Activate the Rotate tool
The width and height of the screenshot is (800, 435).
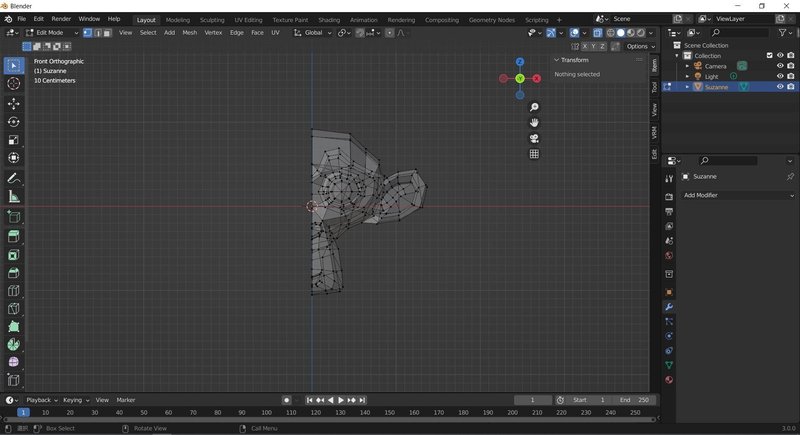pos(14,122)
